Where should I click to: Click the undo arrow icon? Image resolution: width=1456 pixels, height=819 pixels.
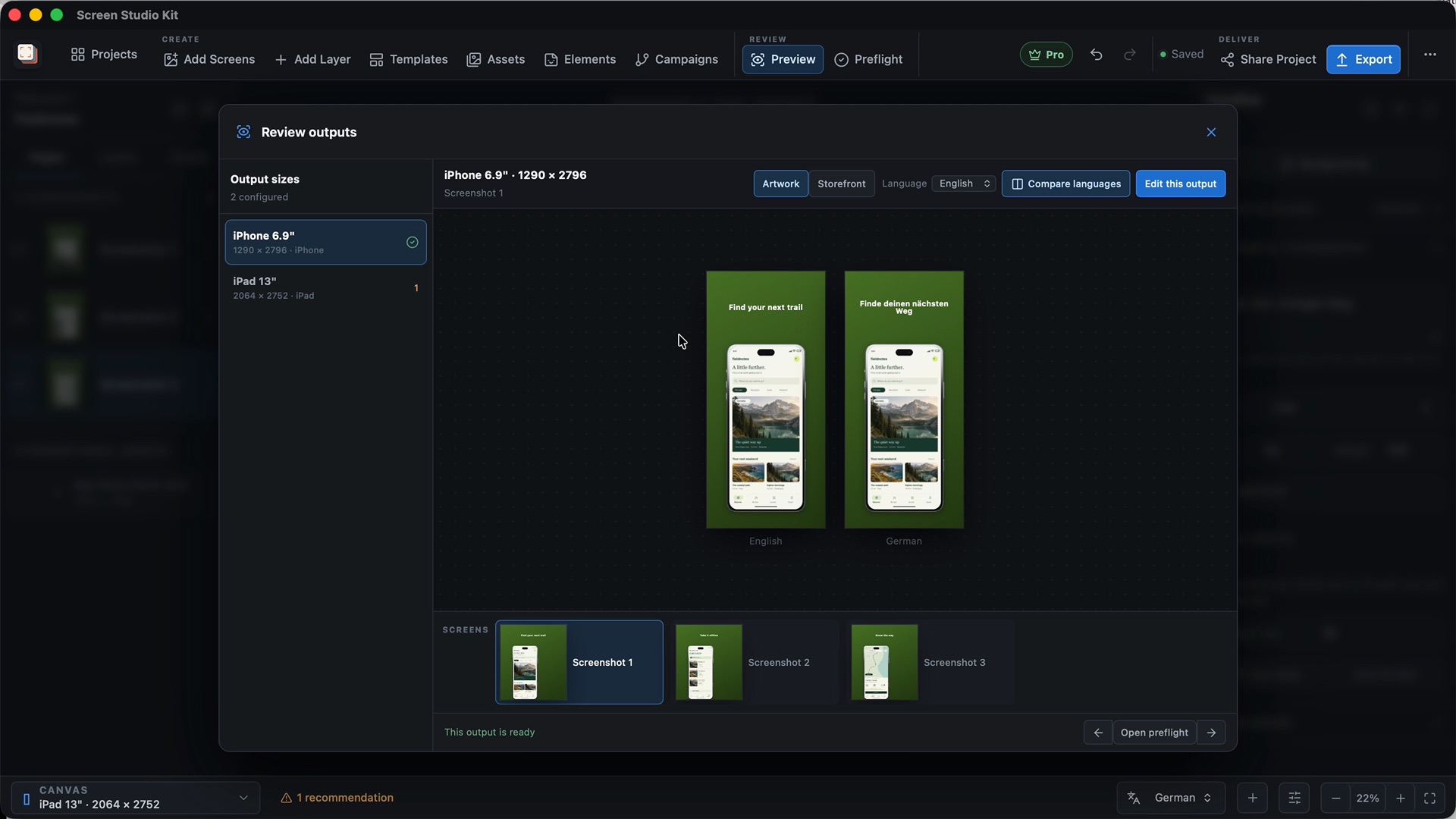click(1096, 55)
